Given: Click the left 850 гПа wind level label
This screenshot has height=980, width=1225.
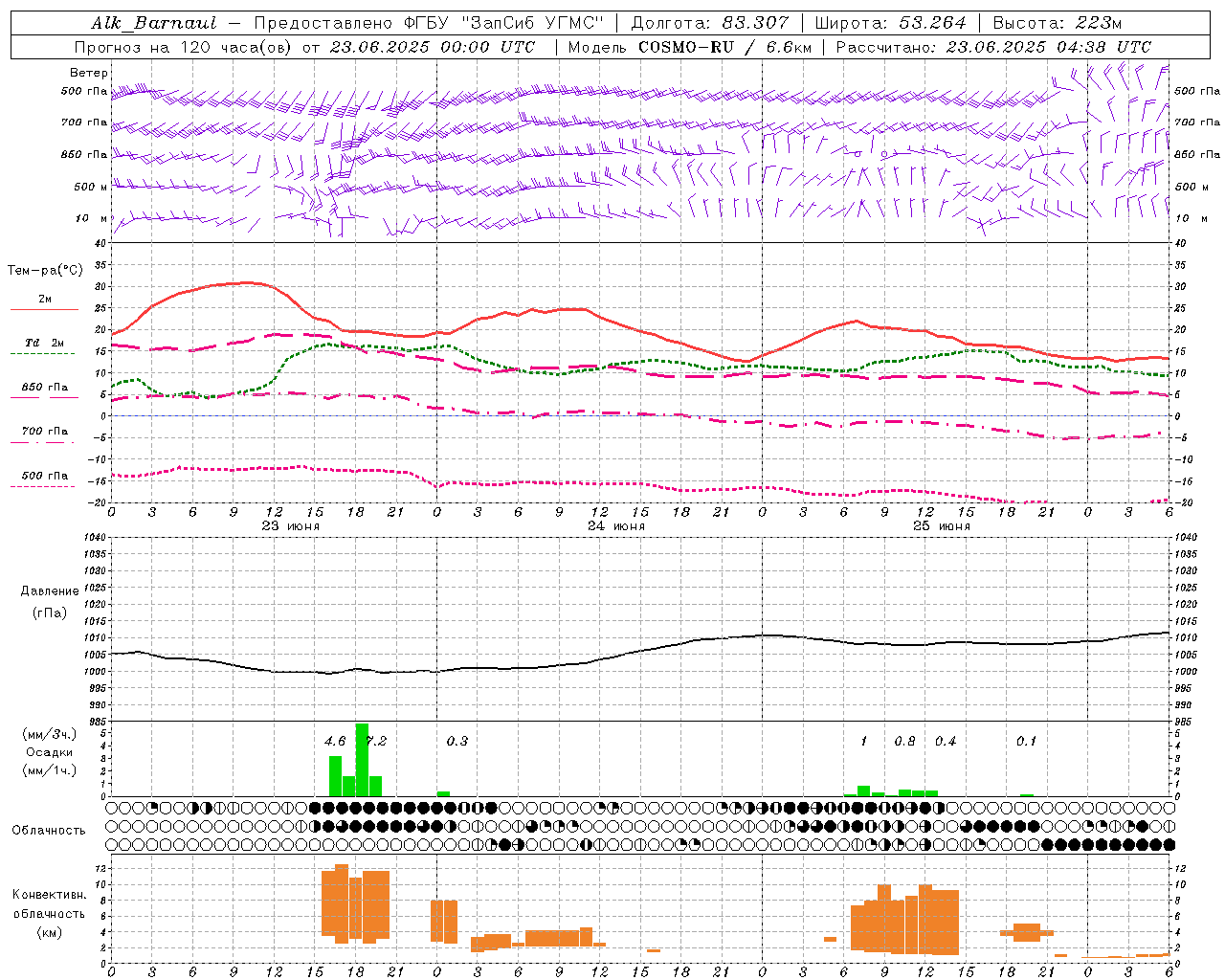Looking at the screenshot, I should [x=84, y=154].
